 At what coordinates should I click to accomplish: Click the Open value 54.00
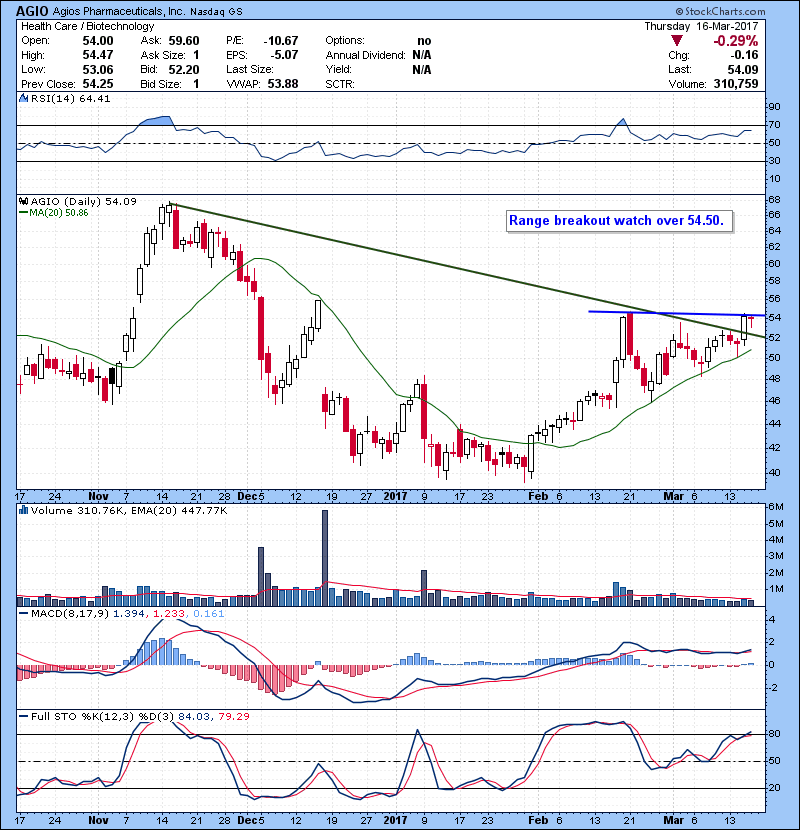click(97, 41)
